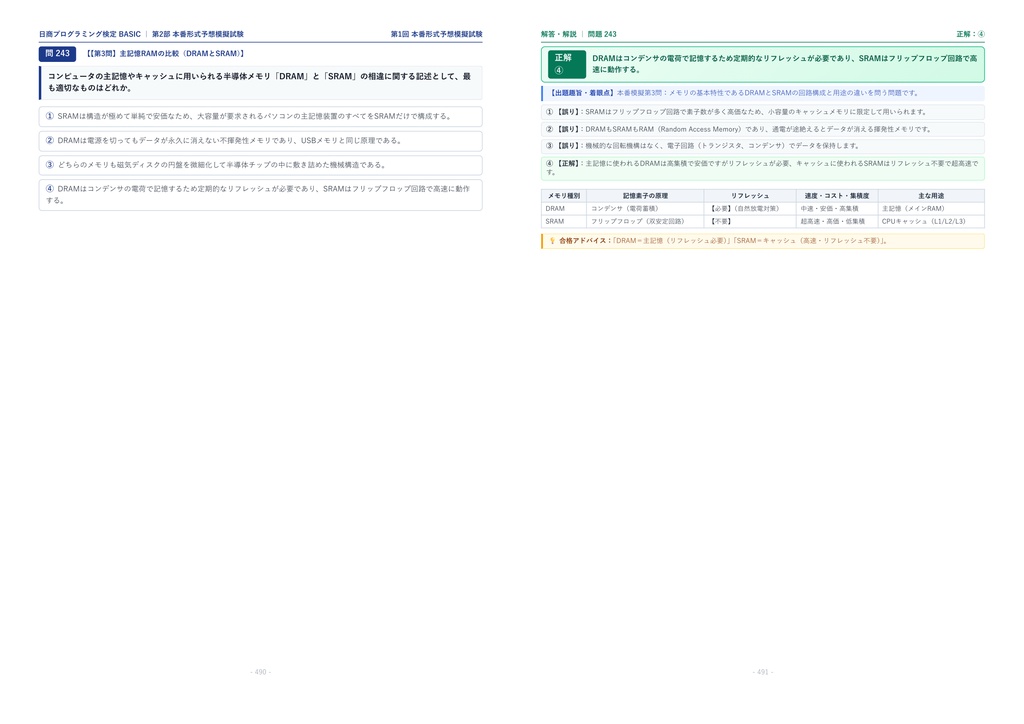Click table header 'リフレッシュ'

point(750,196)
